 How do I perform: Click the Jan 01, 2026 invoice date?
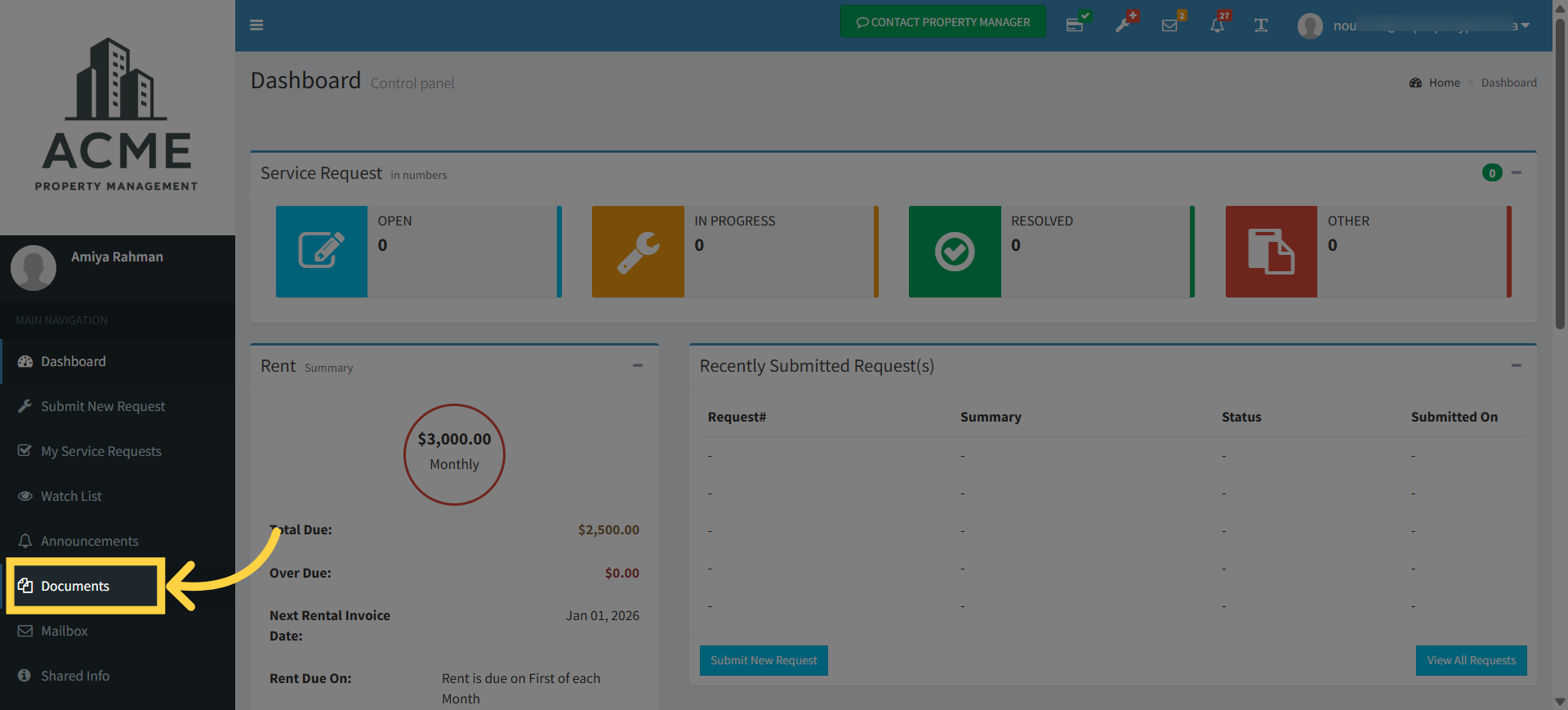click(x=603, y=615)
